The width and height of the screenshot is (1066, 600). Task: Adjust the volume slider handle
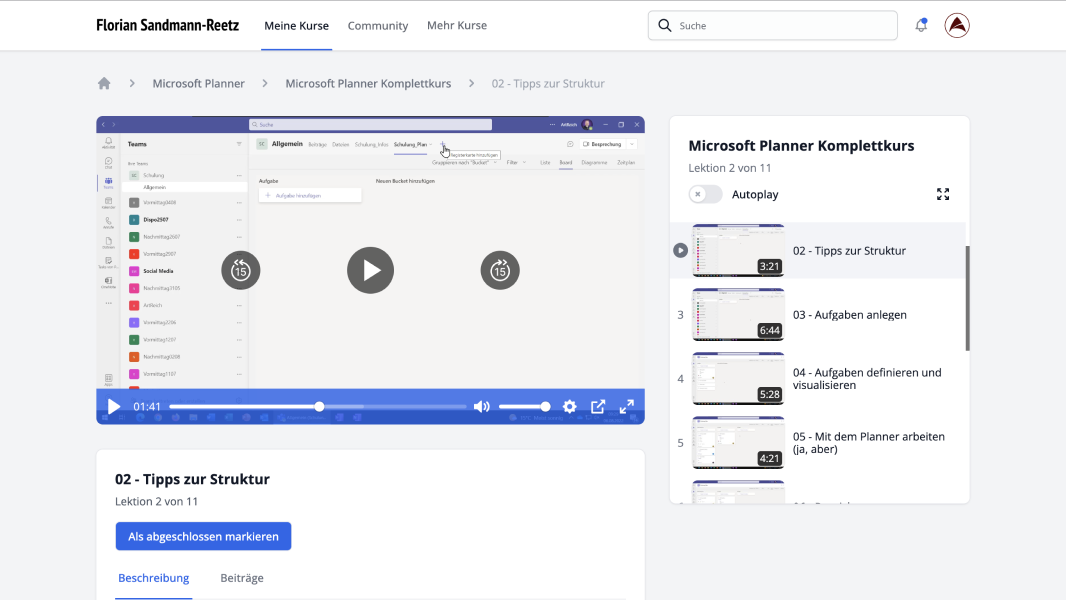545,406
